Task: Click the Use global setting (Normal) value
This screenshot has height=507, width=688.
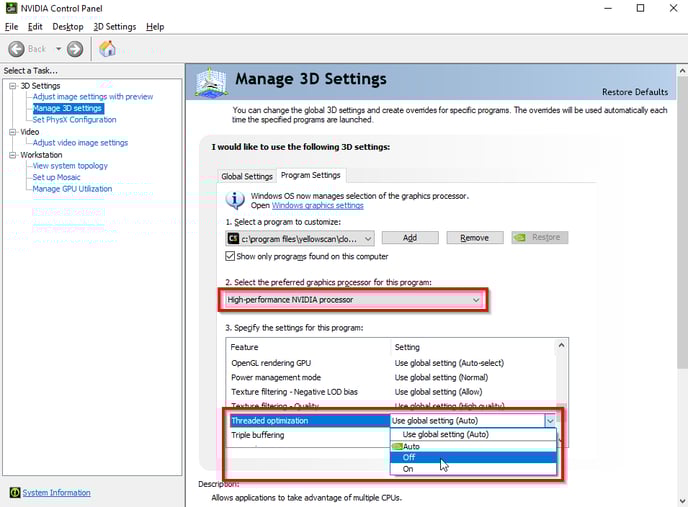Action: 441,378
